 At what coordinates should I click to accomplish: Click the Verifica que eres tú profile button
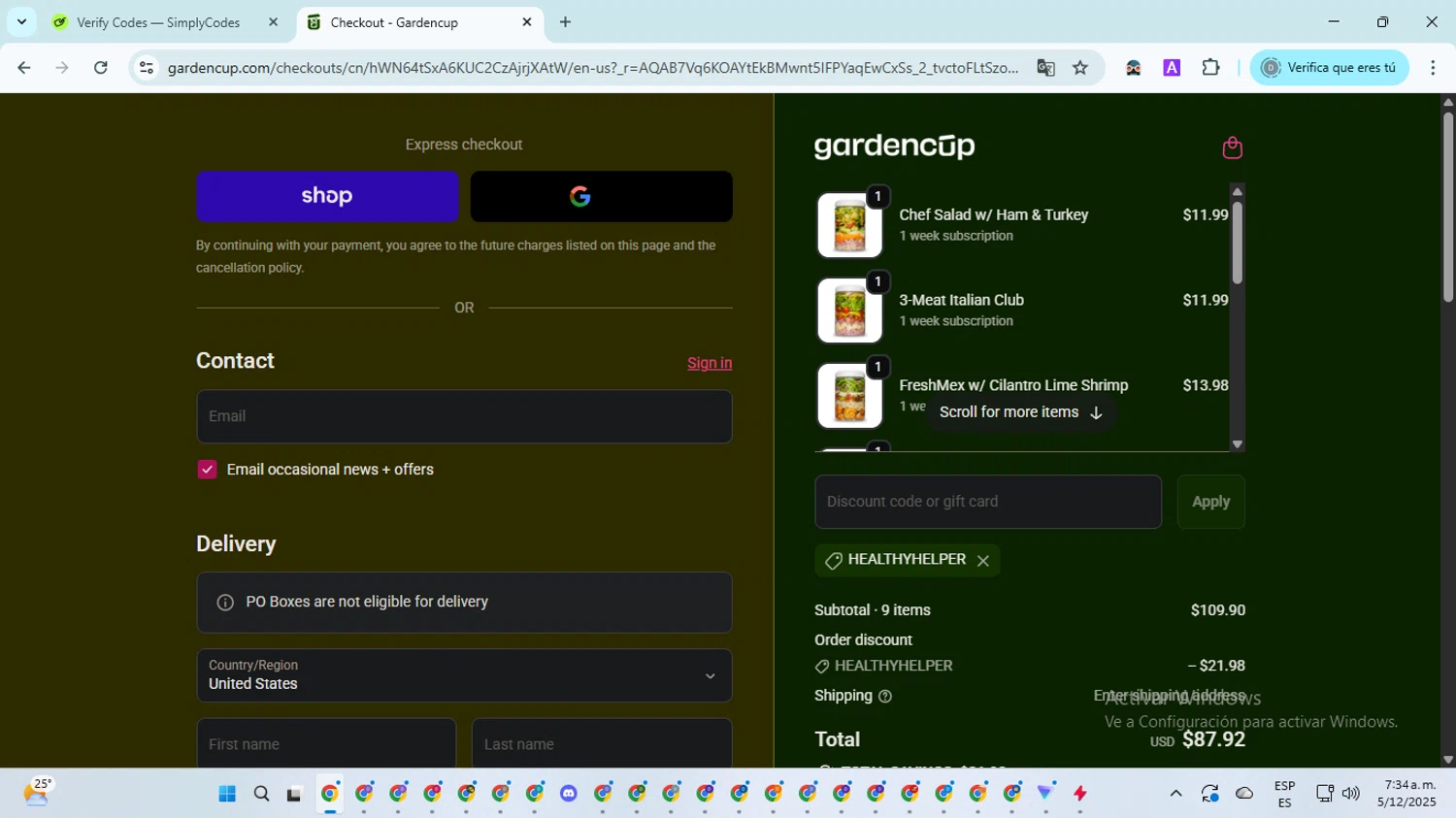tap(1329, 68)
